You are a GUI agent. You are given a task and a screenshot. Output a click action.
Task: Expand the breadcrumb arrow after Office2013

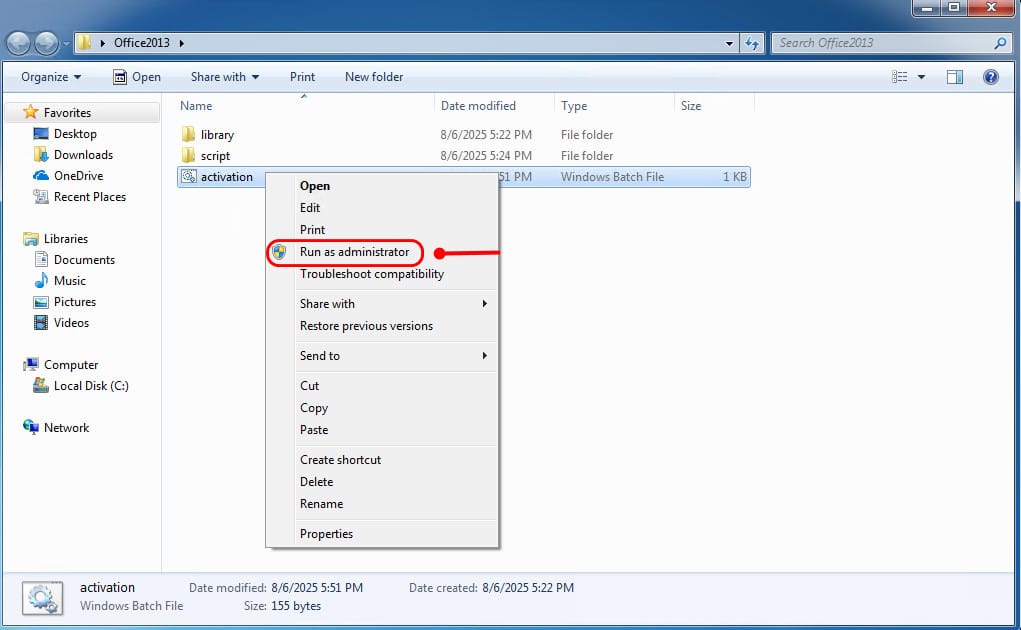[182, 43]
